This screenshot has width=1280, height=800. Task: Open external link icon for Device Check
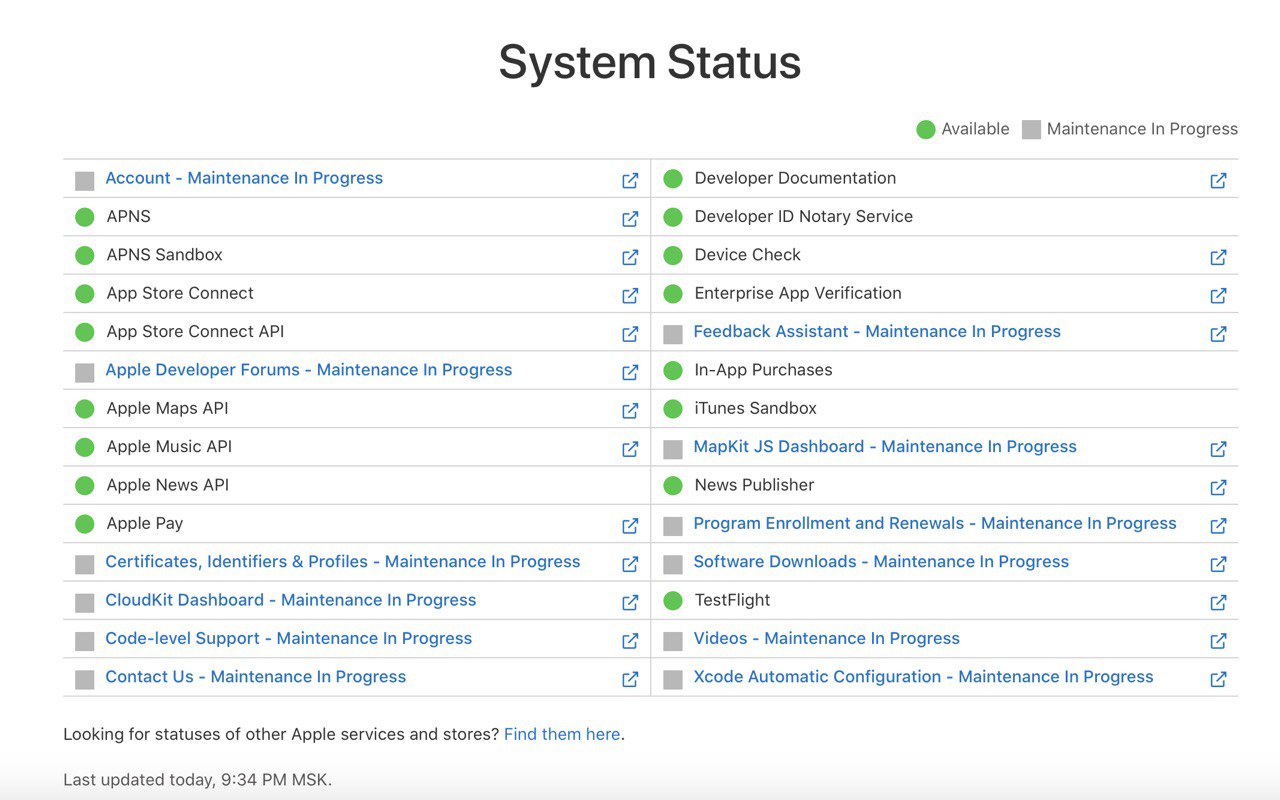(1218, 257)
